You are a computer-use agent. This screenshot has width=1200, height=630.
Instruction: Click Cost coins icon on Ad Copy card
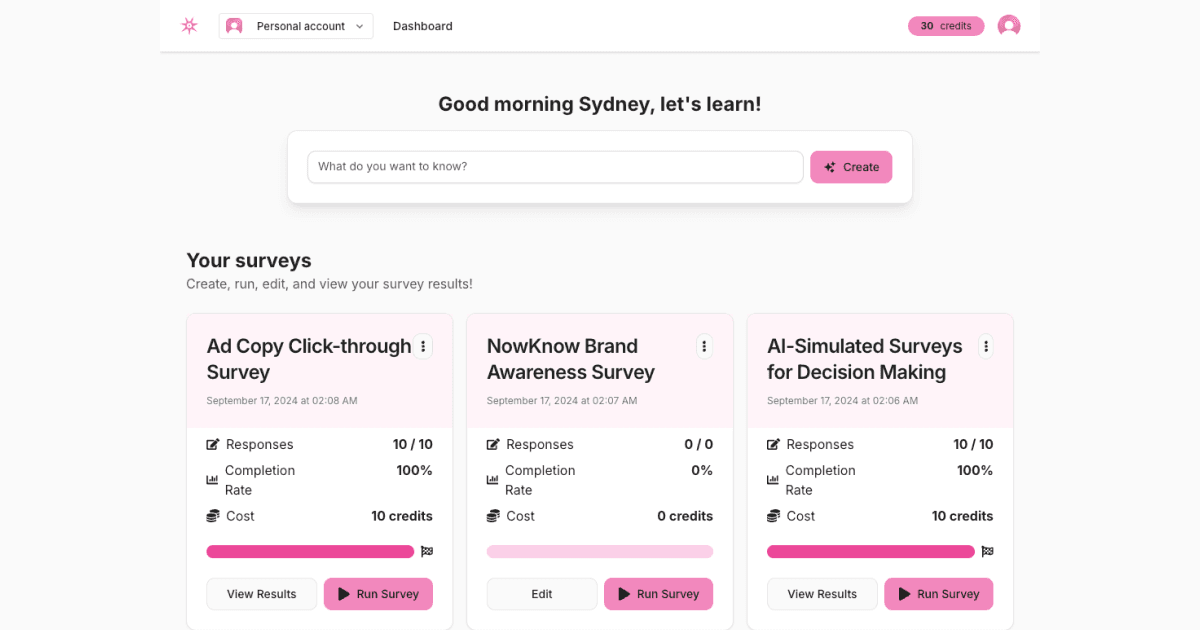click(213, 516)
